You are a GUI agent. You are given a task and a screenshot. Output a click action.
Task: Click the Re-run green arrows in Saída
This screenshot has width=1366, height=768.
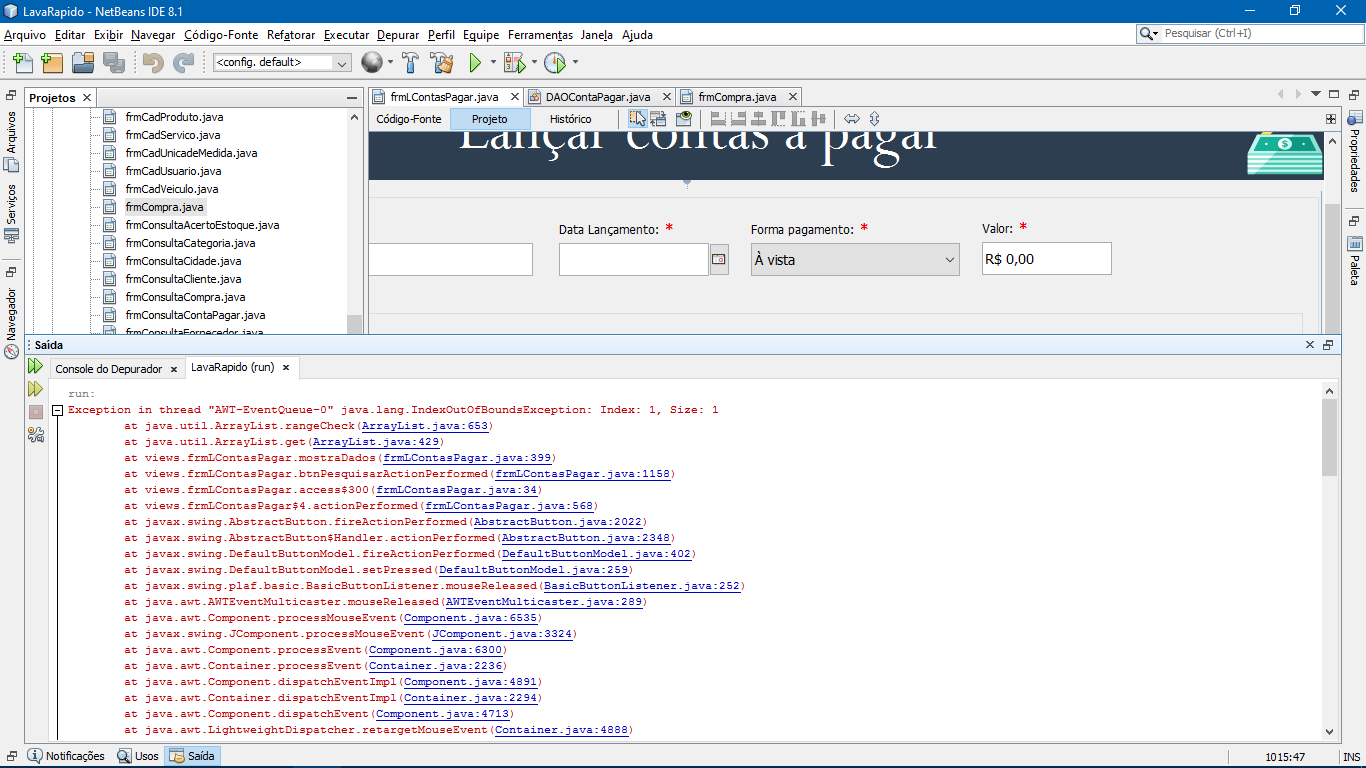[35, 366]
